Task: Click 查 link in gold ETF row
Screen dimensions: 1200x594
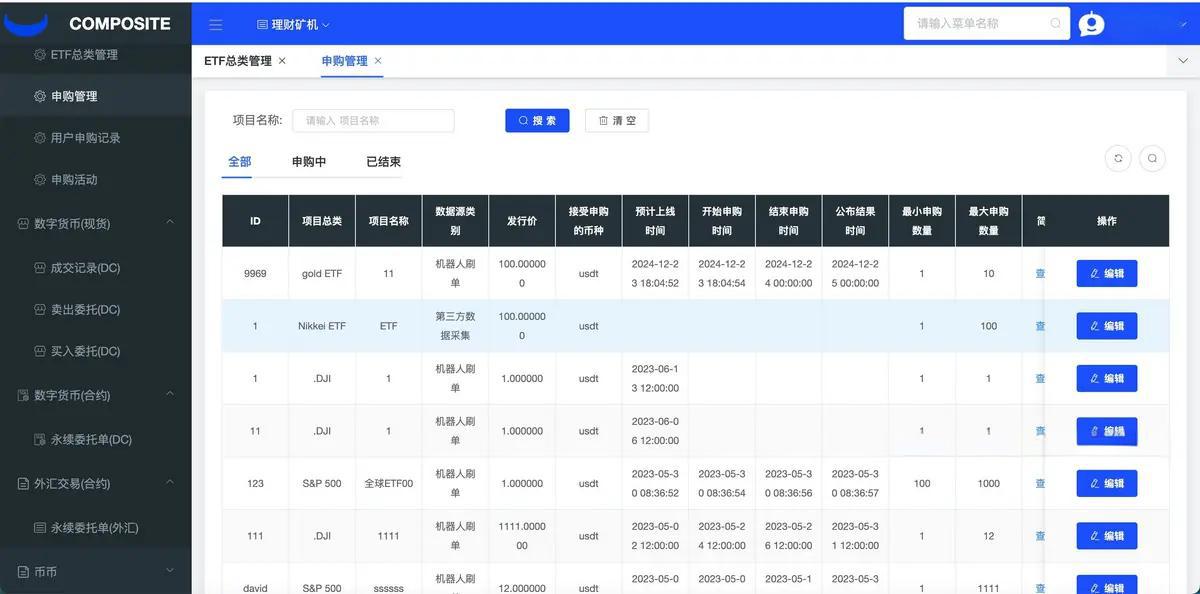Action: 1040,273
